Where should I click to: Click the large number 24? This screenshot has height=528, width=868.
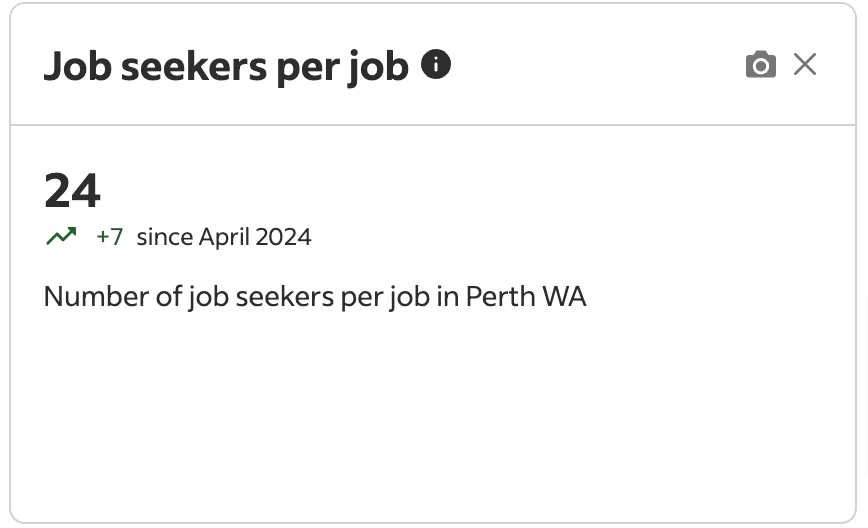point(72,190)
